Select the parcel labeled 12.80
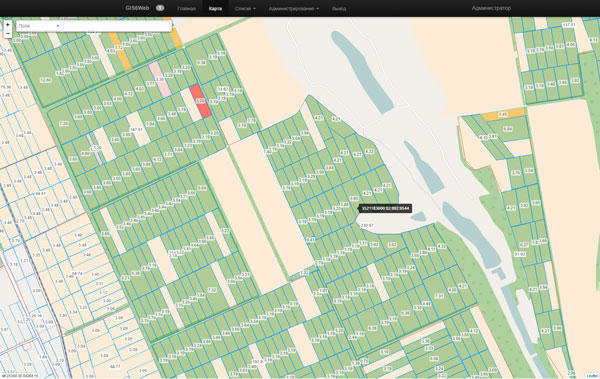 tap(46, 80)
